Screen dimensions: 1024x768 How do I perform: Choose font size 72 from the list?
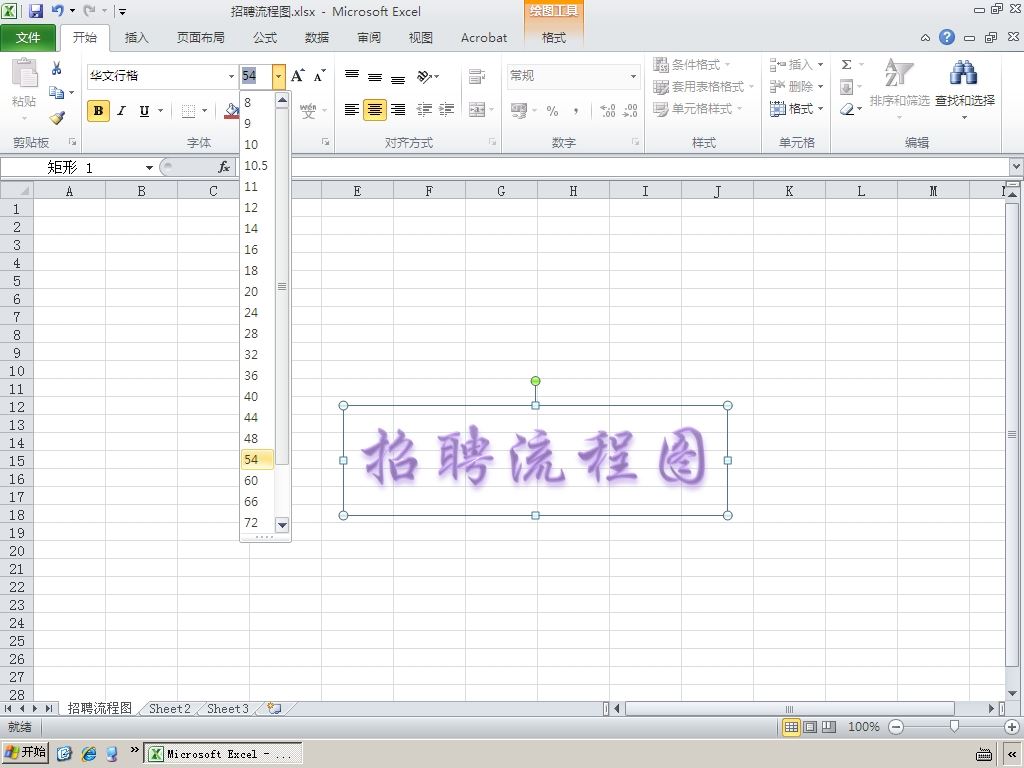click(251, 522)
